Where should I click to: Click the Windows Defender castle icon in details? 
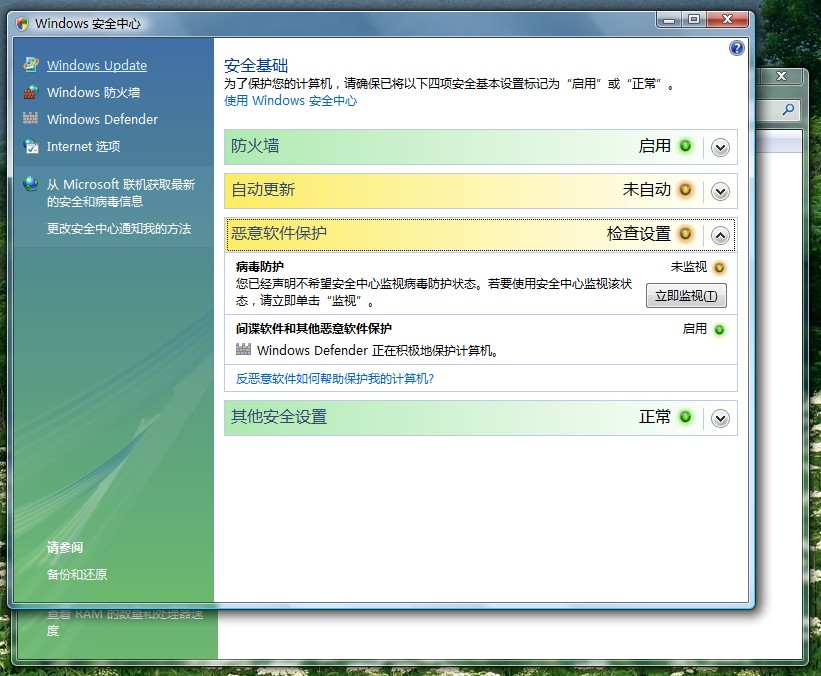click(x=243, y=349)
